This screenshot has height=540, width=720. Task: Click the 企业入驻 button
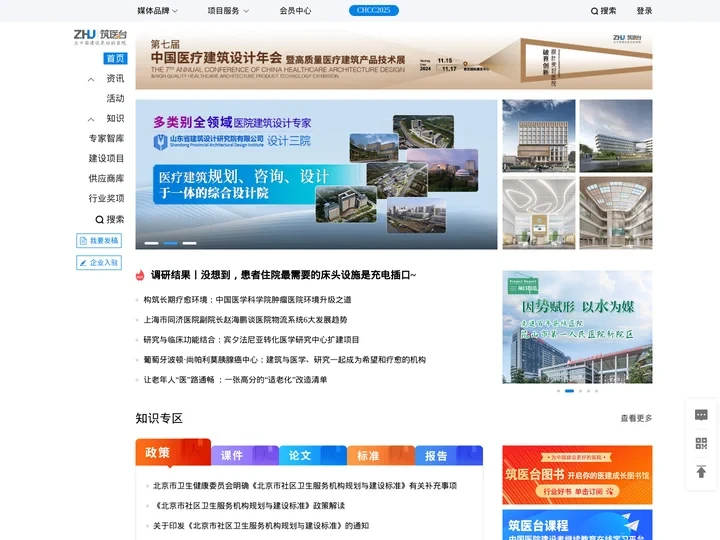pos(99,263)
